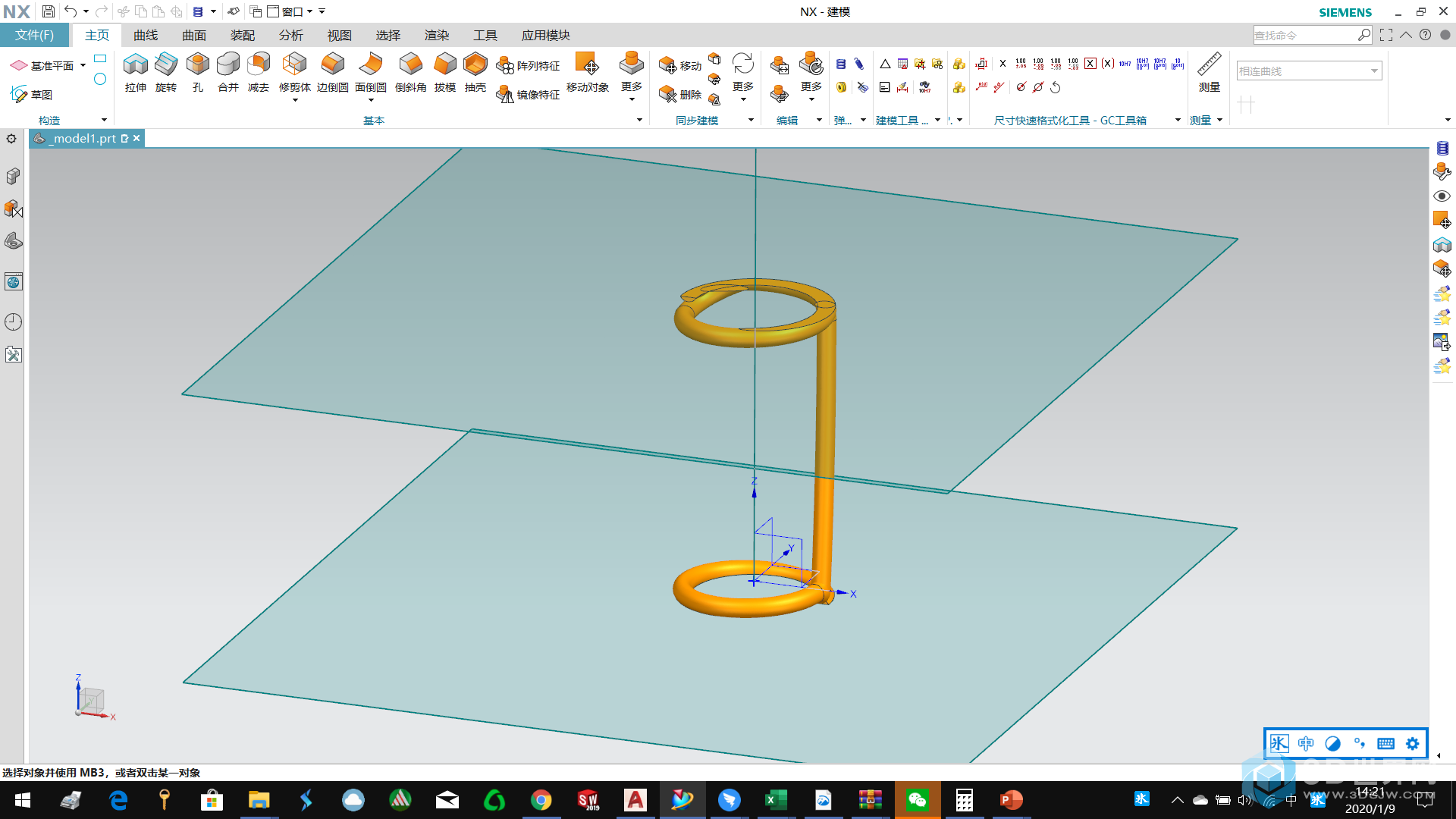Open the 草图 Sketch tool
Viewport: 1456px width, 819px height.
tap(31, 94)
